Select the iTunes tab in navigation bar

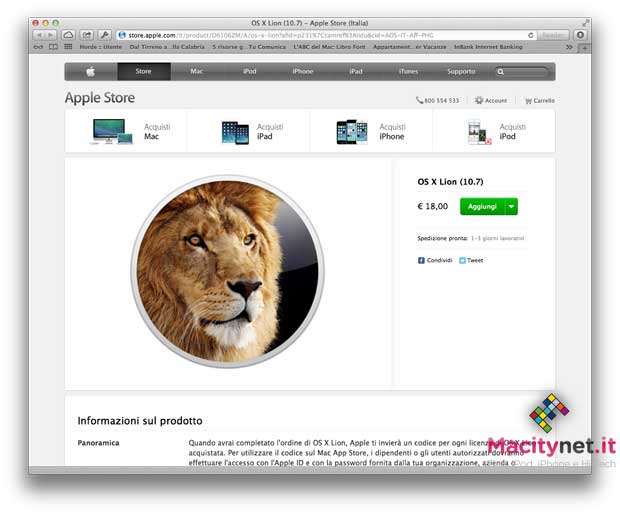point(408,72)
